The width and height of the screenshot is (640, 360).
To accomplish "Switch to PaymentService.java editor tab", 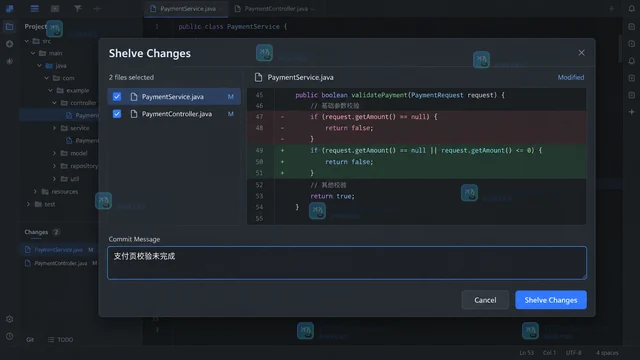I will pyautogui.click(x=186, y=9).
